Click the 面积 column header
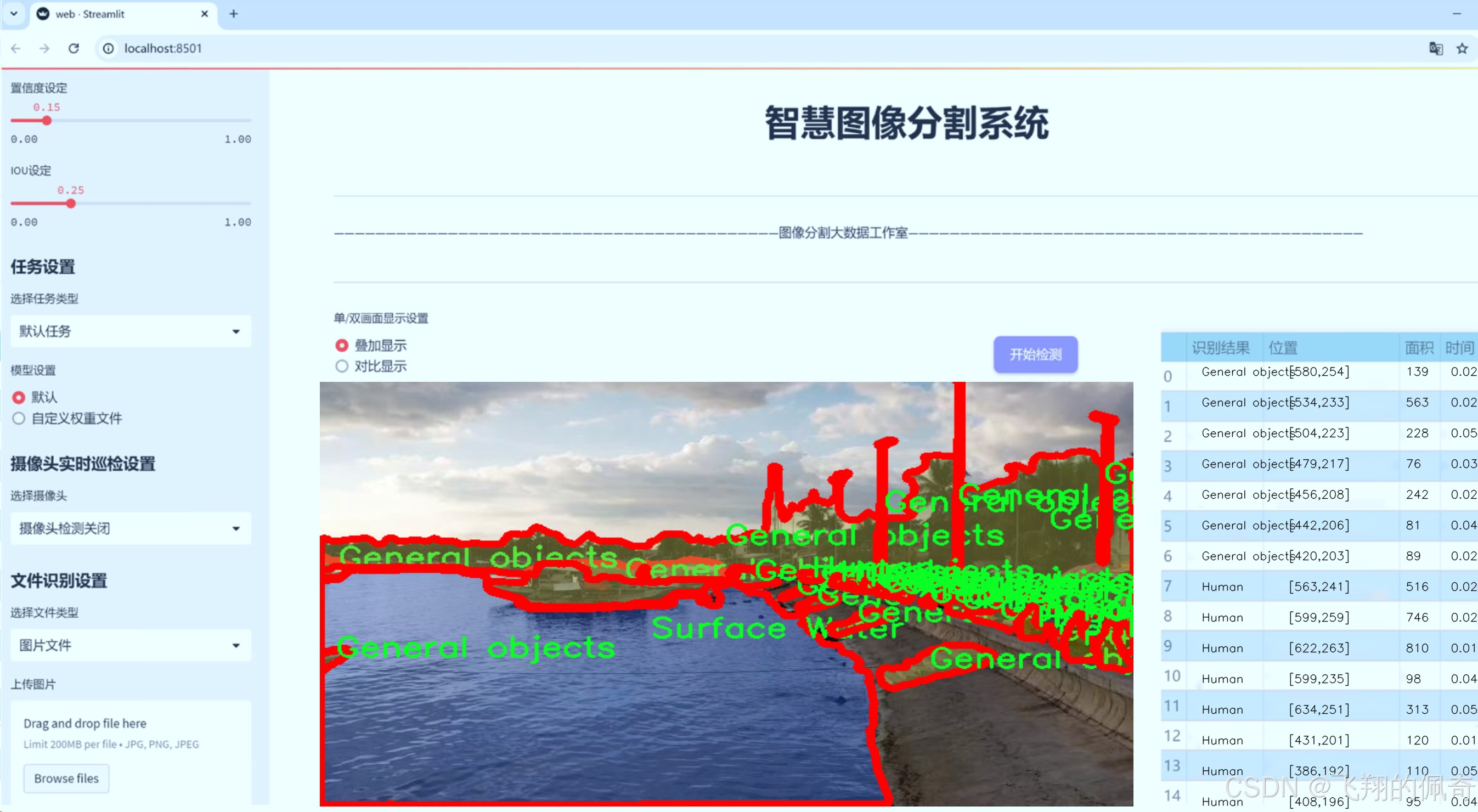The height and width of the screenshot is (812, 1478). [1419, 348]
